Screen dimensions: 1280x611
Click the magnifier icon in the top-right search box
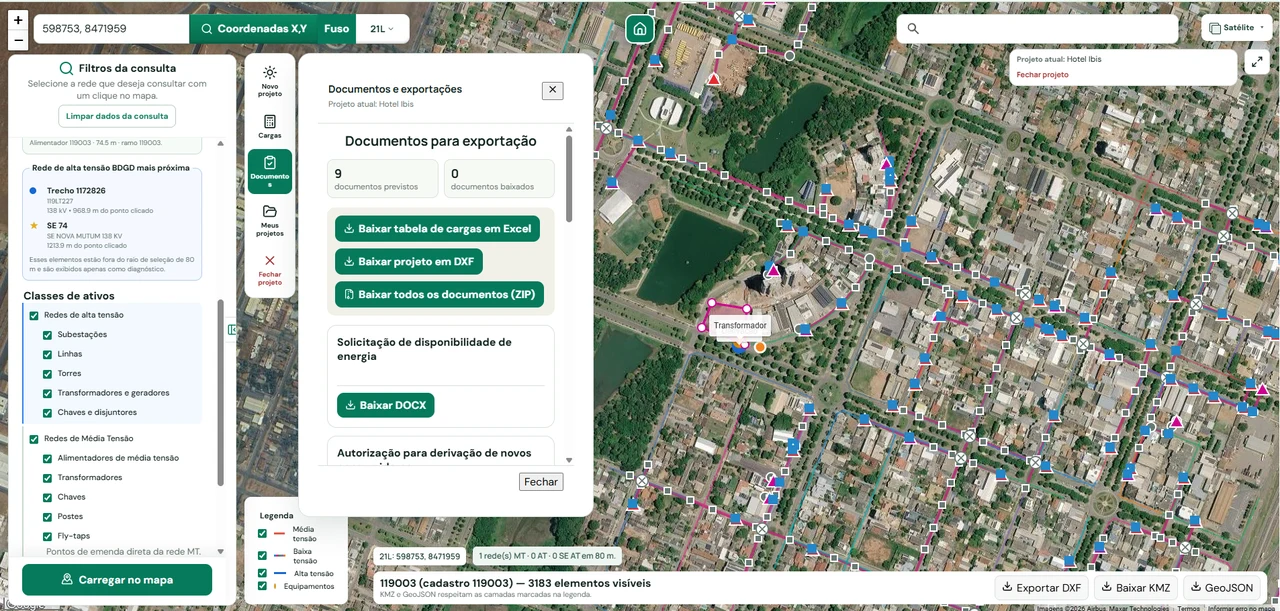click(x=913, y=29)
